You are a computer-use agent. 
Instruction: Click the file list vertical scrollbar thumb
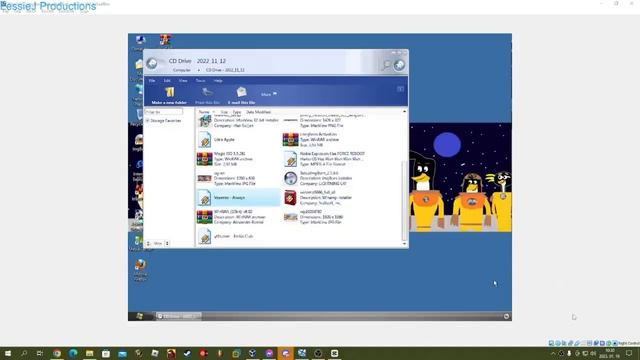coord(404,200)
